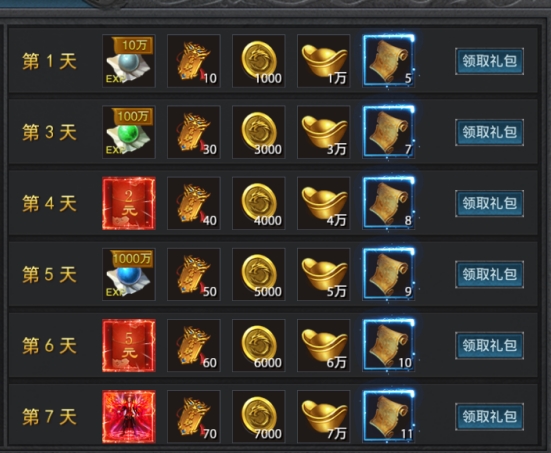Click the golden token icon labeled 40

pyautogui.click(x=194, y=203)
